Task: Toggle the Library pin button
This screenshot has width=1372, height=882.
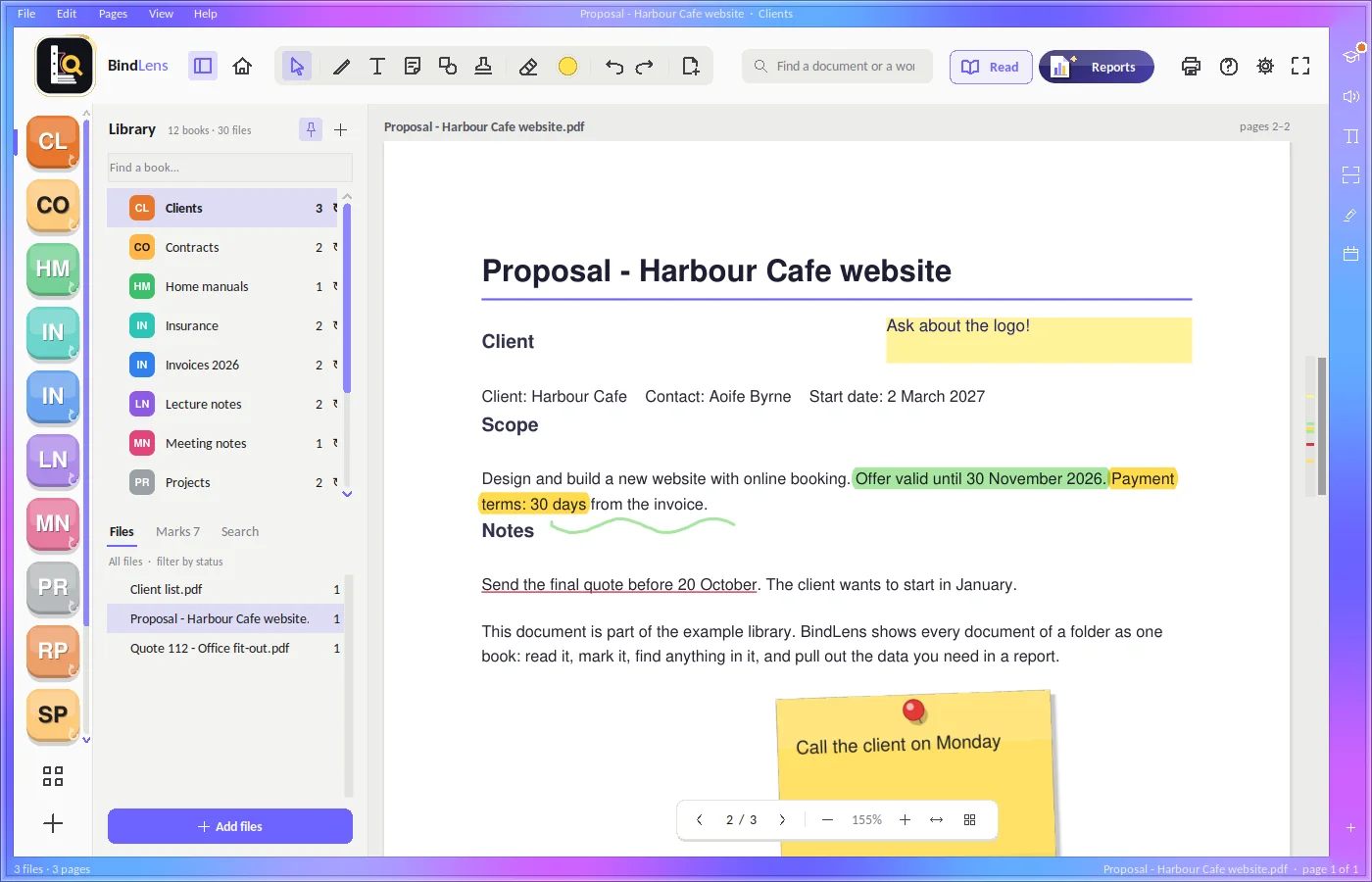Action: click(311, 129)
